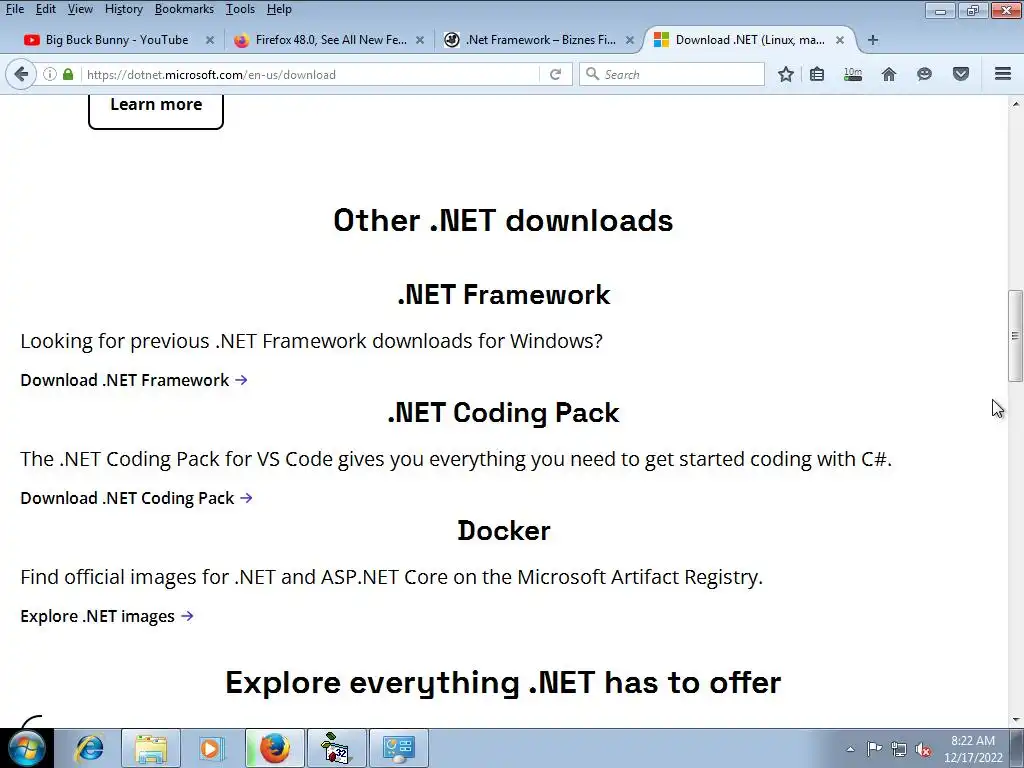This screenshot has height=768, width=1024.
Task: Click the scrollbar up arrow
Action: tap(1016, 104)
